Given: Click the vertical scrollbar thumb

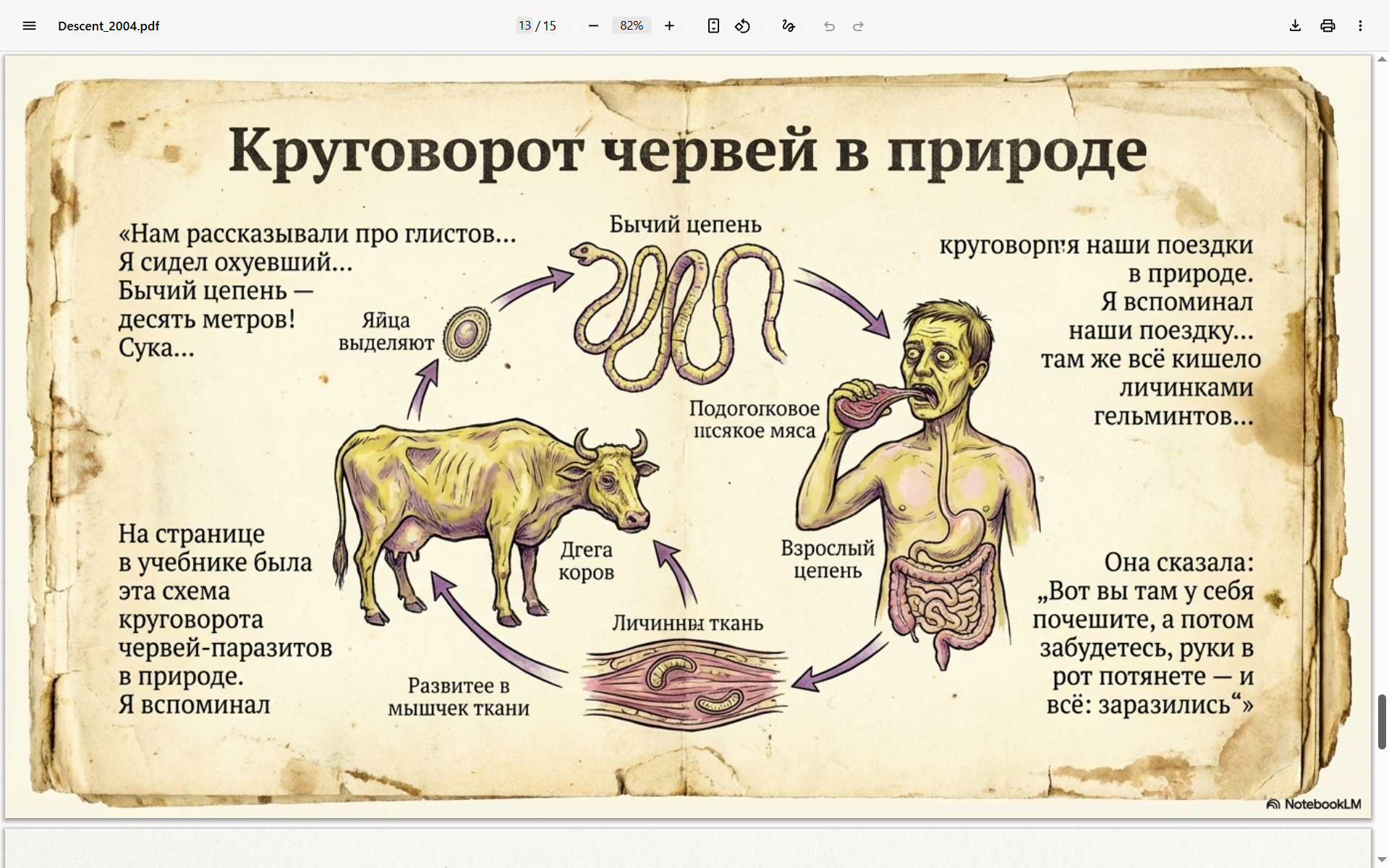Looking at the screenshot, I should point(1382,721).
